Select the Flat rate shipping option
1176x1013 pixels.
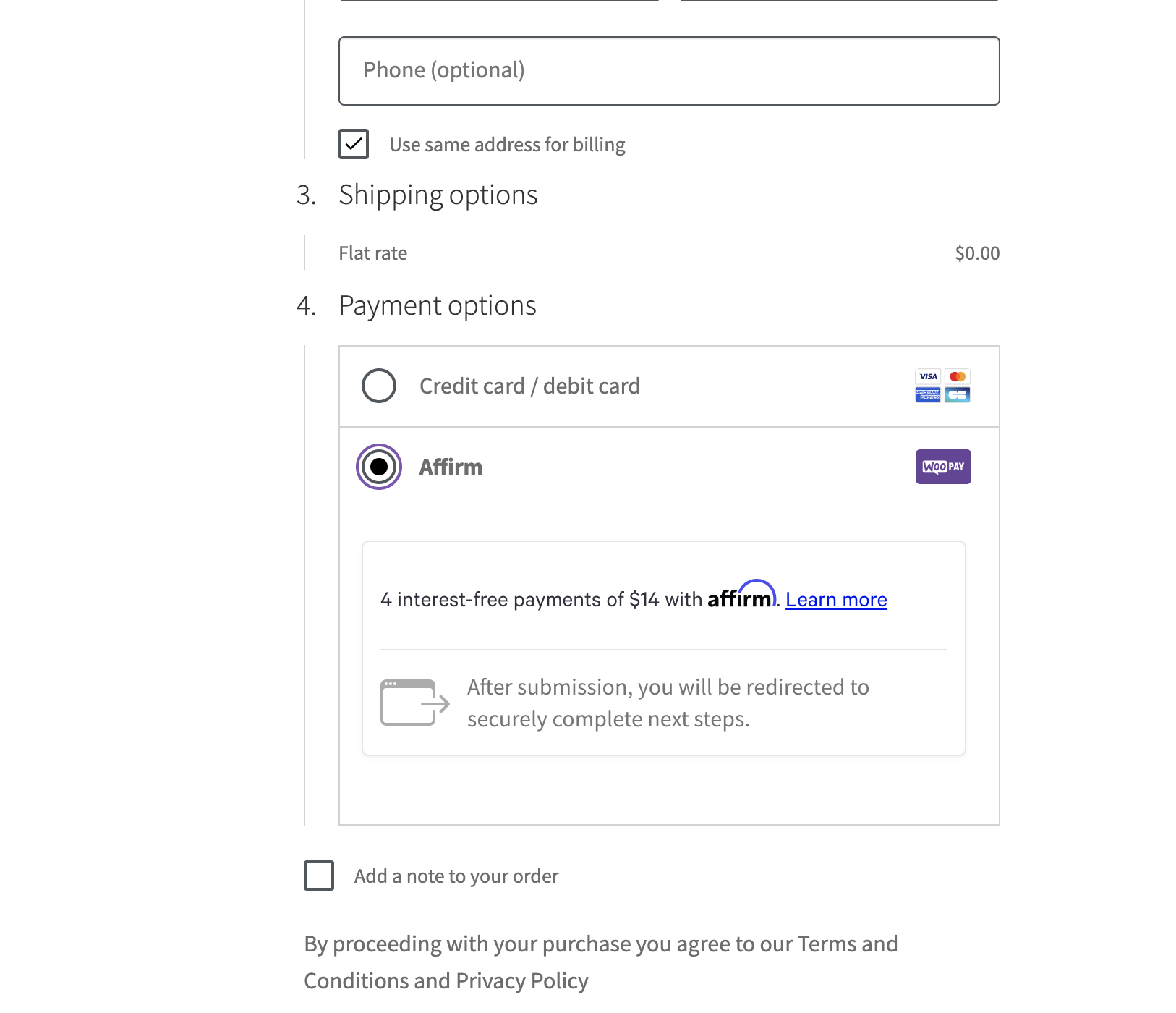[x=373, y=253]
